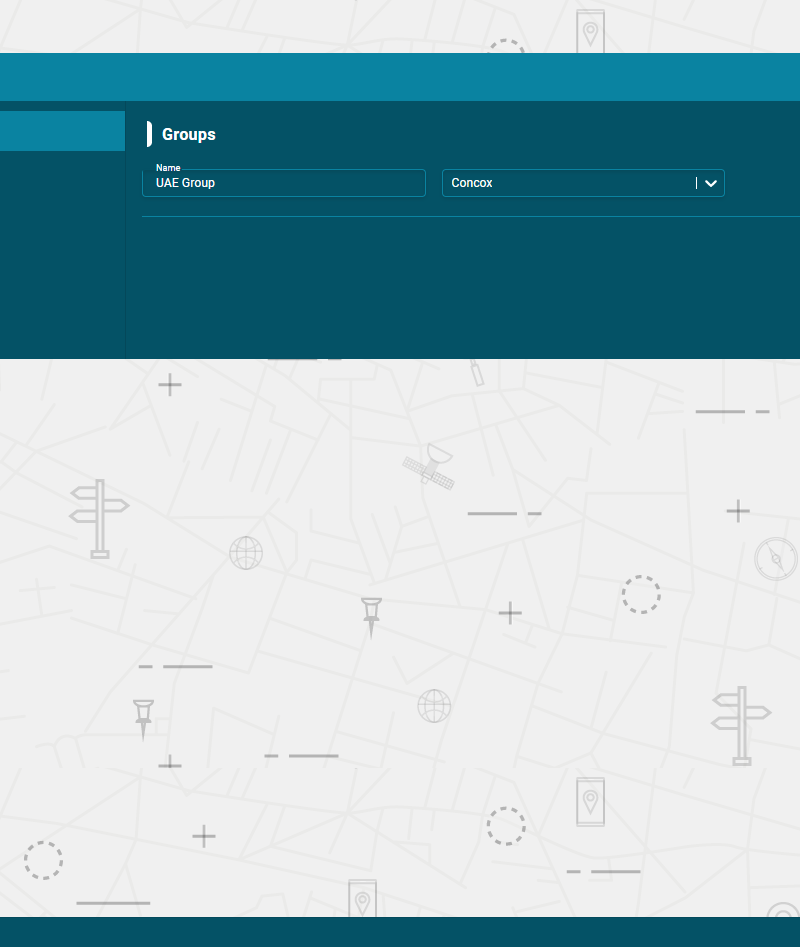800x947 pixels.
Task: Click the Groups heading
Action: [x=188, y=134]
